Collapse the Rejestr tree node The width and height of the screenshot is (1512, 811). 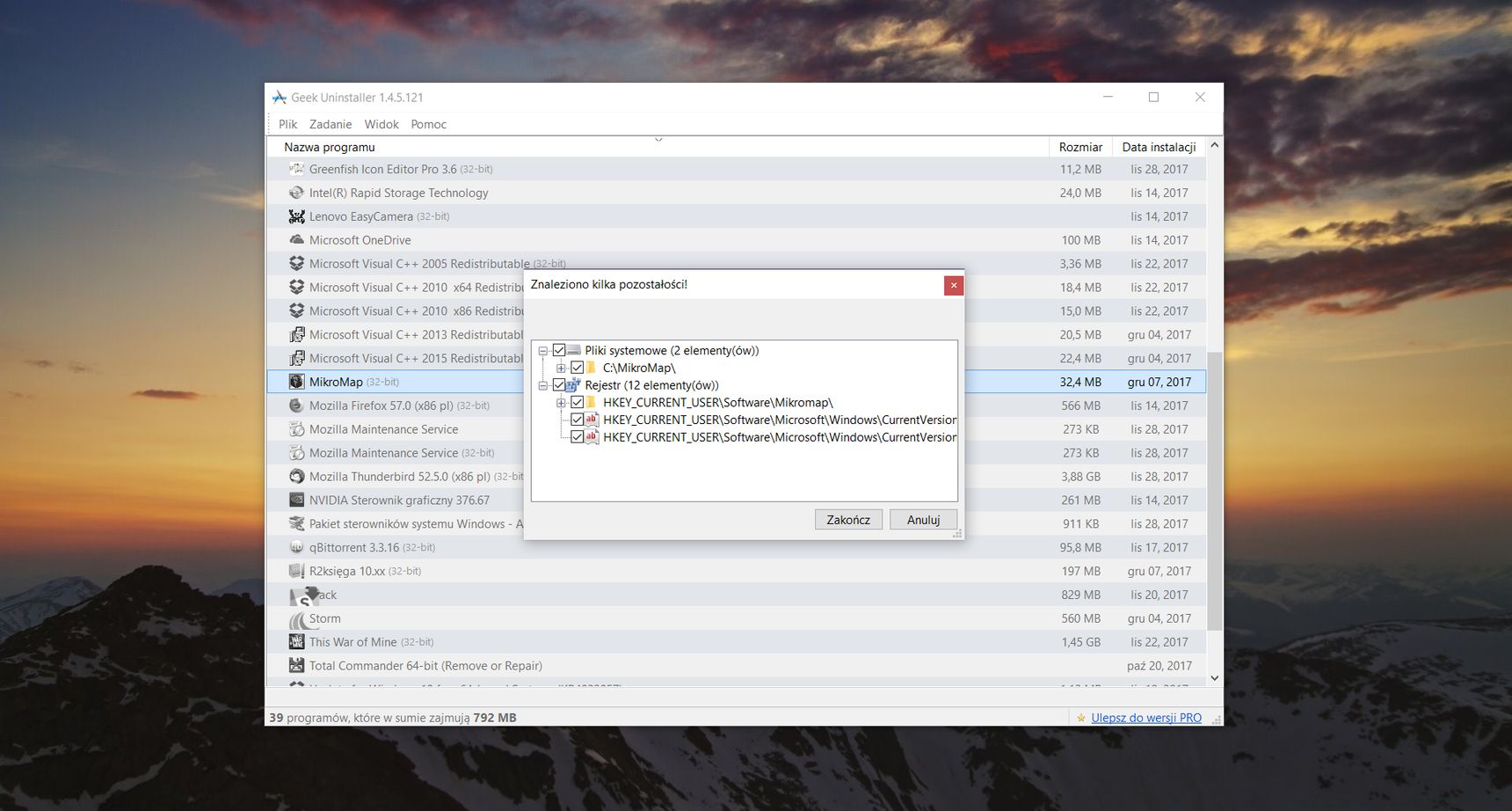543,385
